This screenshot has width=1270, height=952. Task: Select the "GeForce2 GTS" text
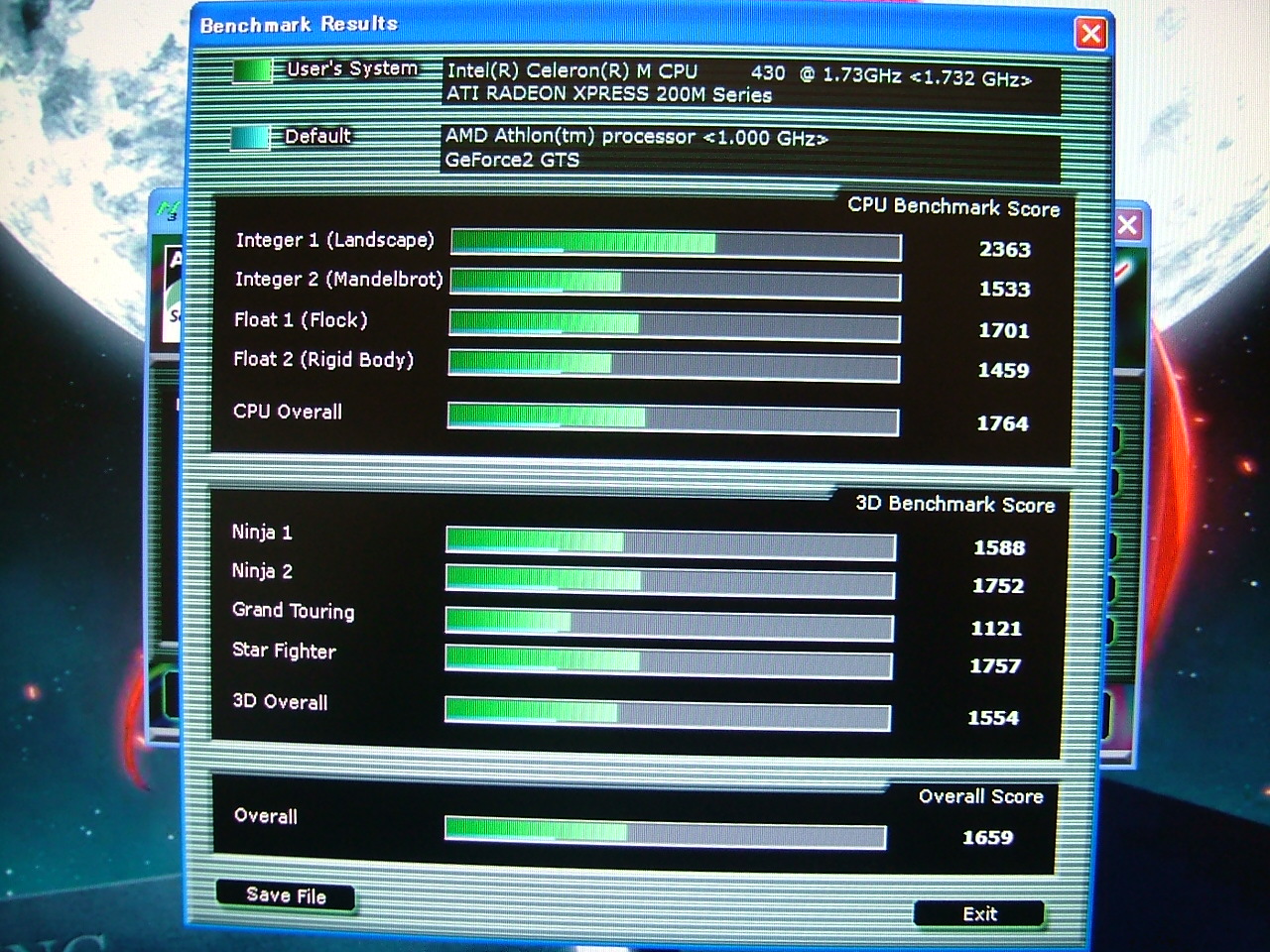click(512, 160)
